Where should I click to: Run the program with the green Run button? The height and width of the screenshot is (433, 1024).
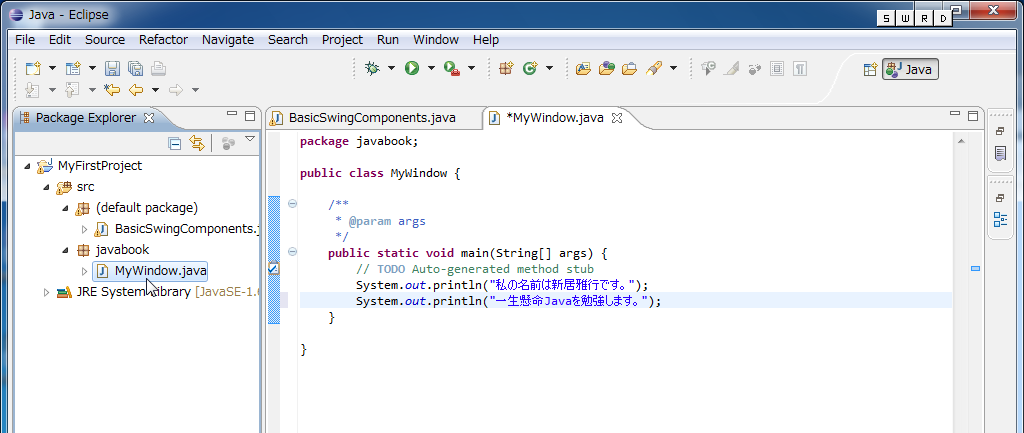(411, 69)
